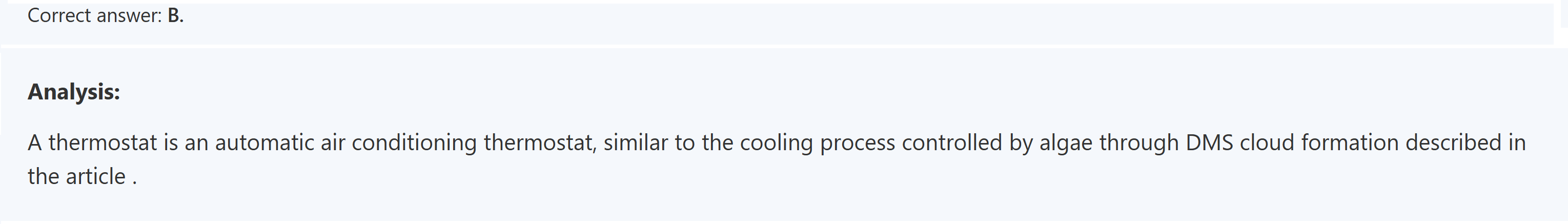This screenshot has width=1568, height=224.
Task: Click the "Correct answer:" label text
Action: tap(94, 15)
